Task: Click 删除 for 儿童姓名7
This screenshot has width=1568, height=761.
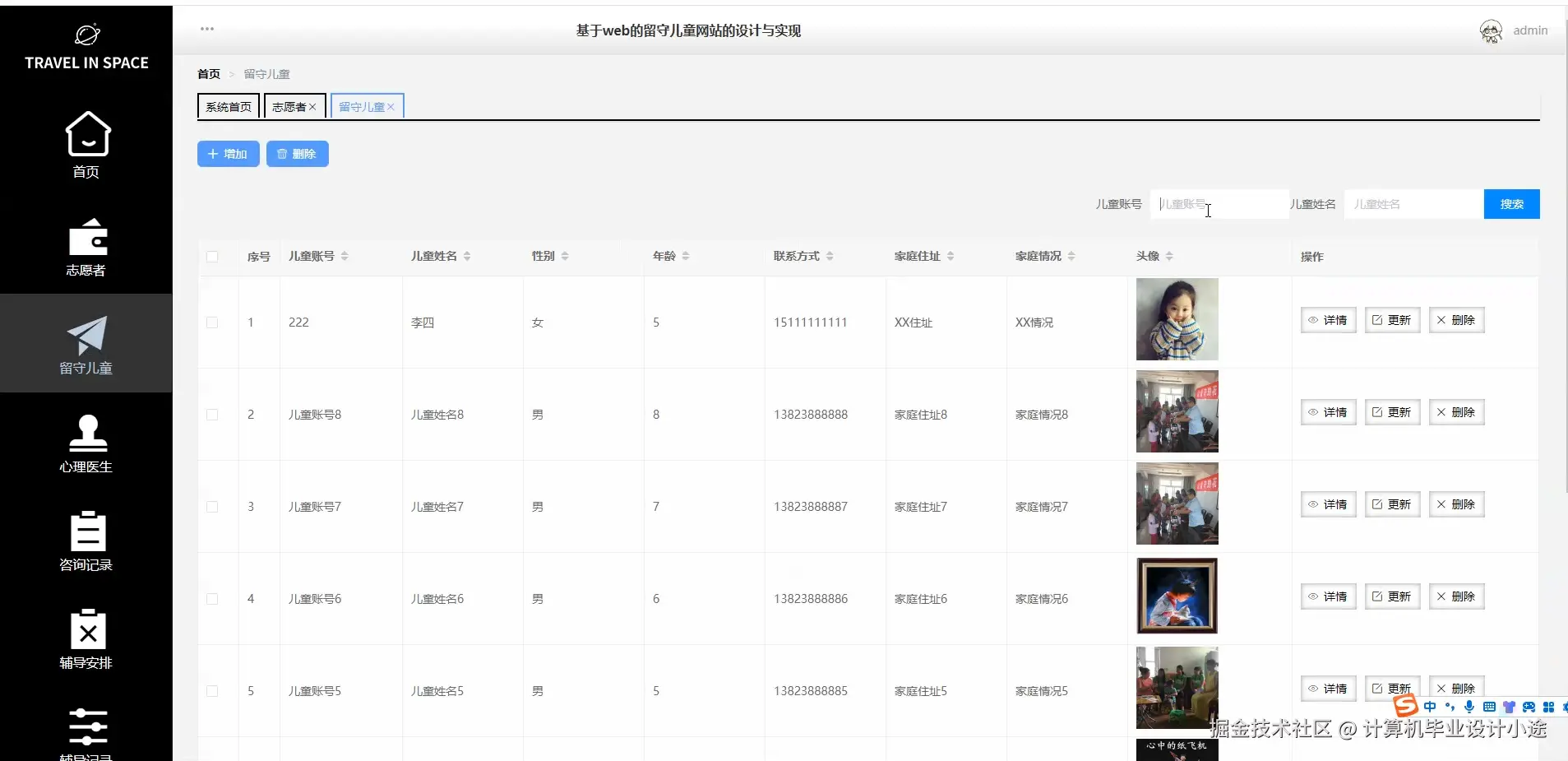Action: [x=1456, y=504]
